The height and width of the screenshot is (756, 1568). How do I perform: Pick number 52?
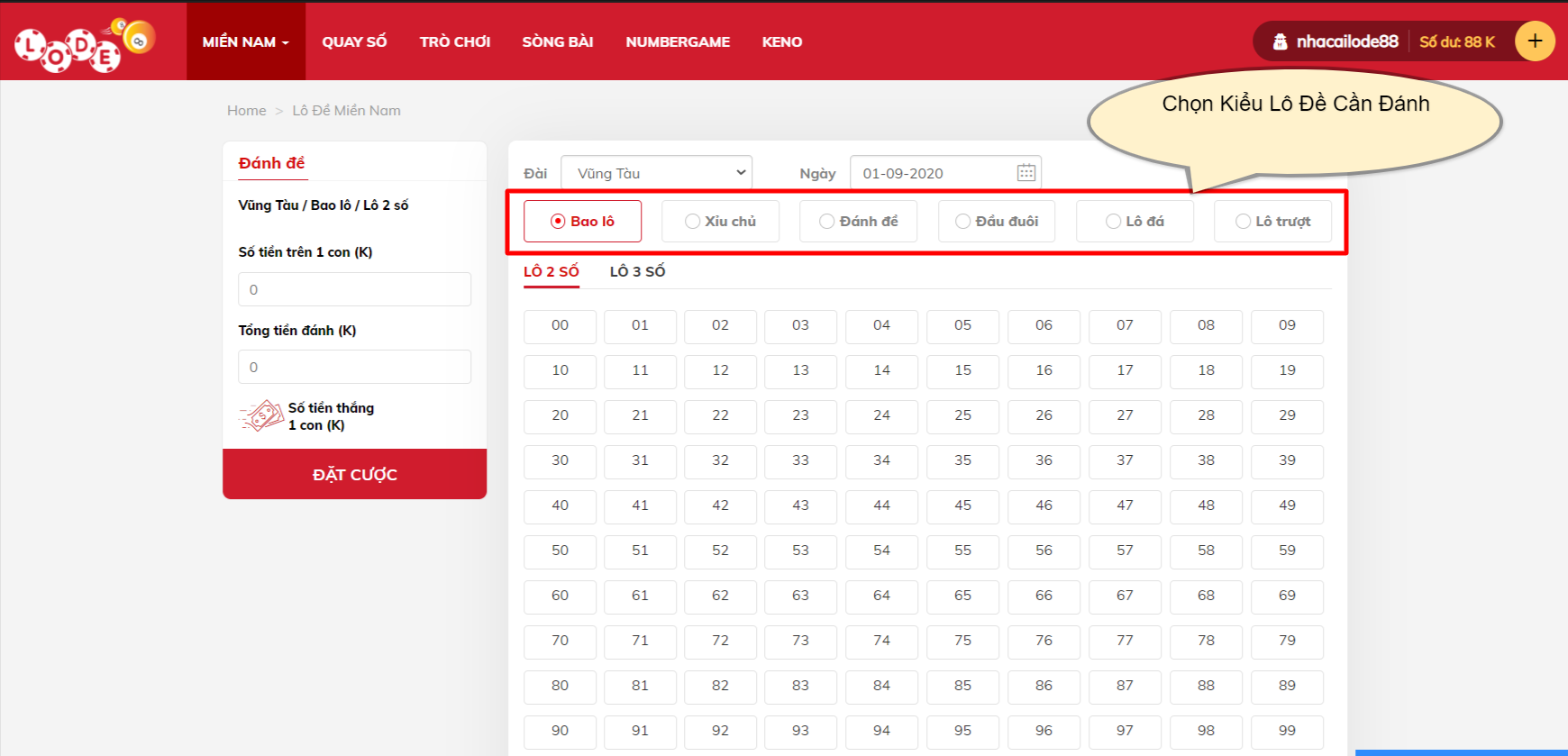(x=720, y=551)
